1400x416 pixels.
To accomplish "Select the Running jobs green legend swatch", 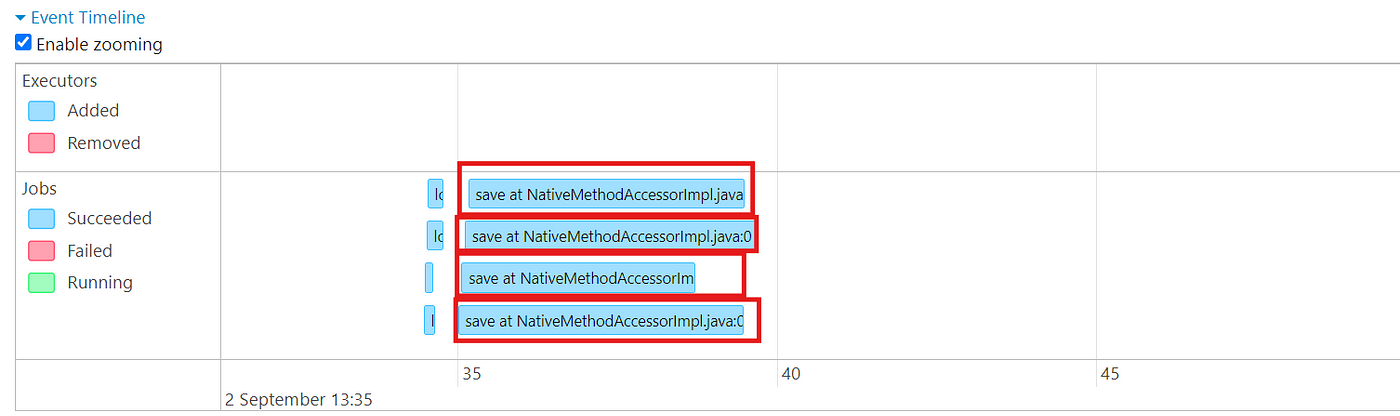I will click(x=41, y=282).
